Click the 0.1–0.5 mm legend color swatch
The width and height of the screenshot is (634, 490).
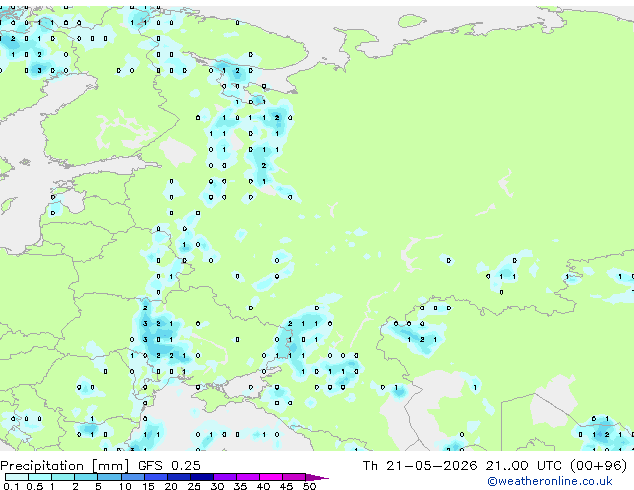[17, 477]
